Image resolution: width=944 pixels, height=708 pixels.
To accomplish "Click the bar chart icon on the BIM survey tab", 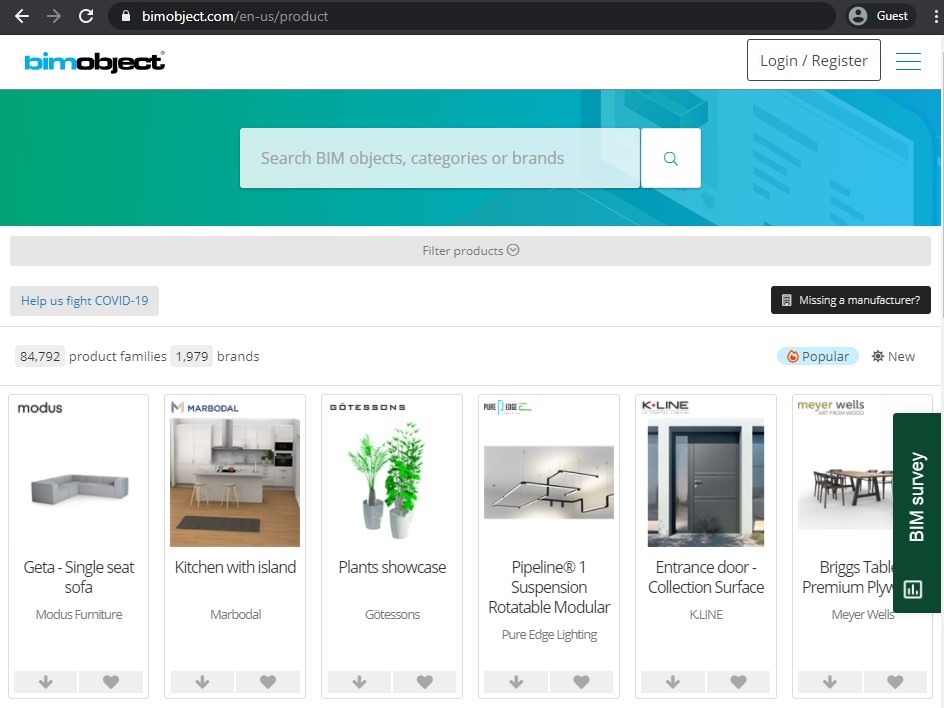I will tap(913, 590).
